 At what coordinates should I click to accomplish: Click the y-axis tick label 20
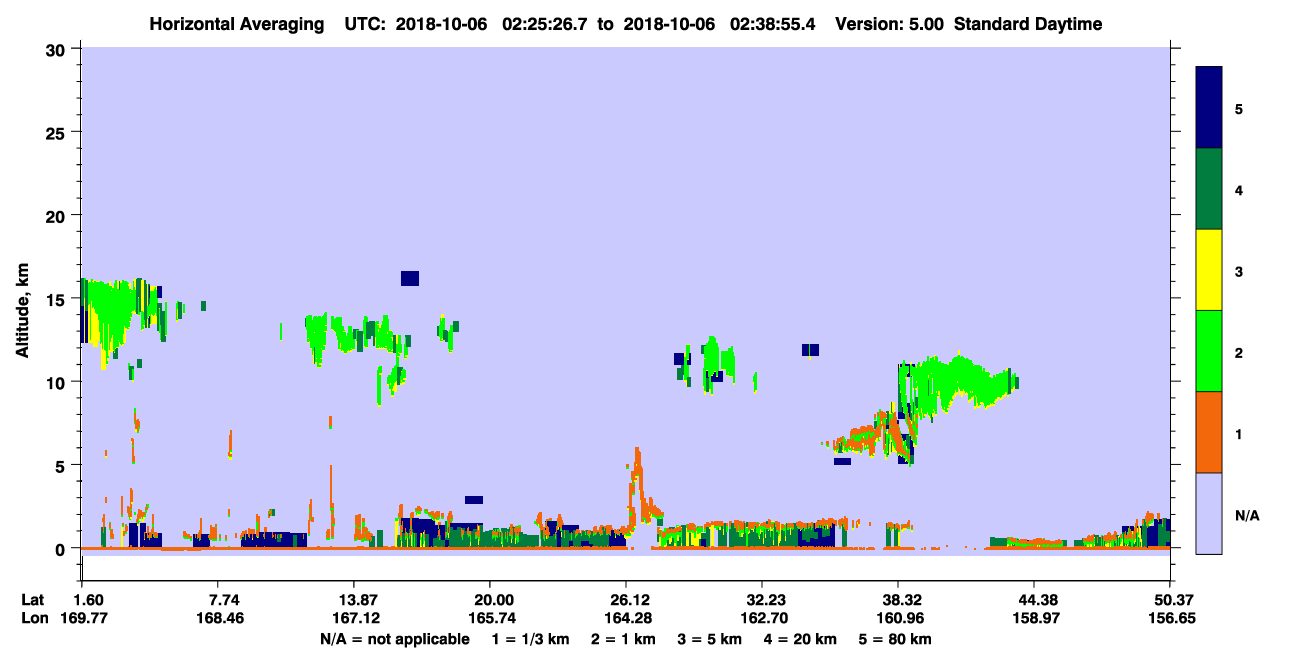[57, 216]
